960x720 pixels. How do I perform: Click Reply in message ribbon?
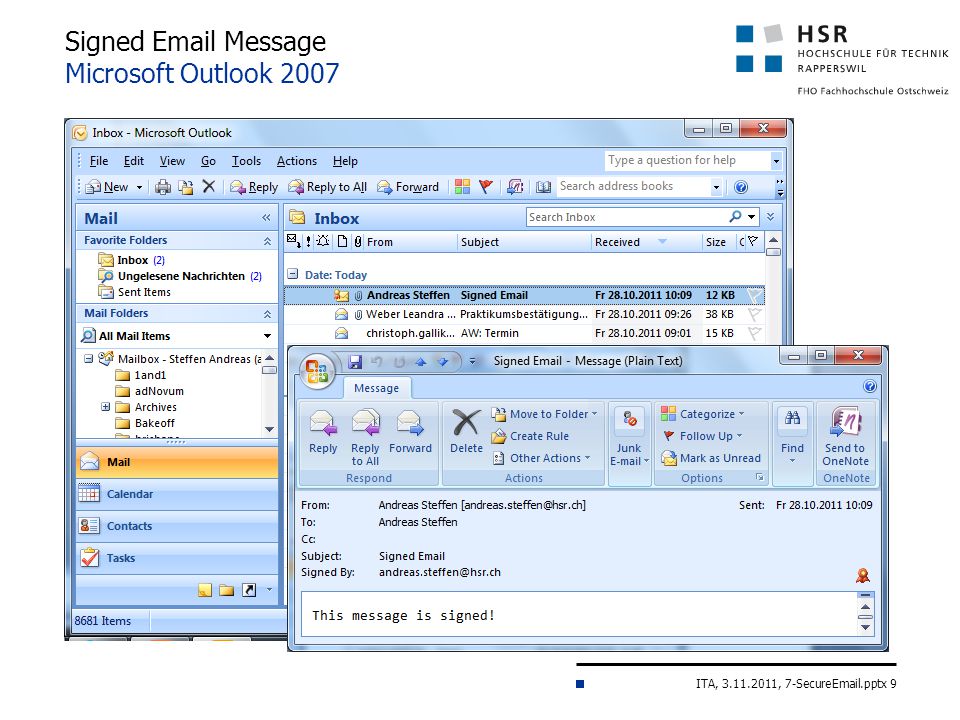coord(323,432)
